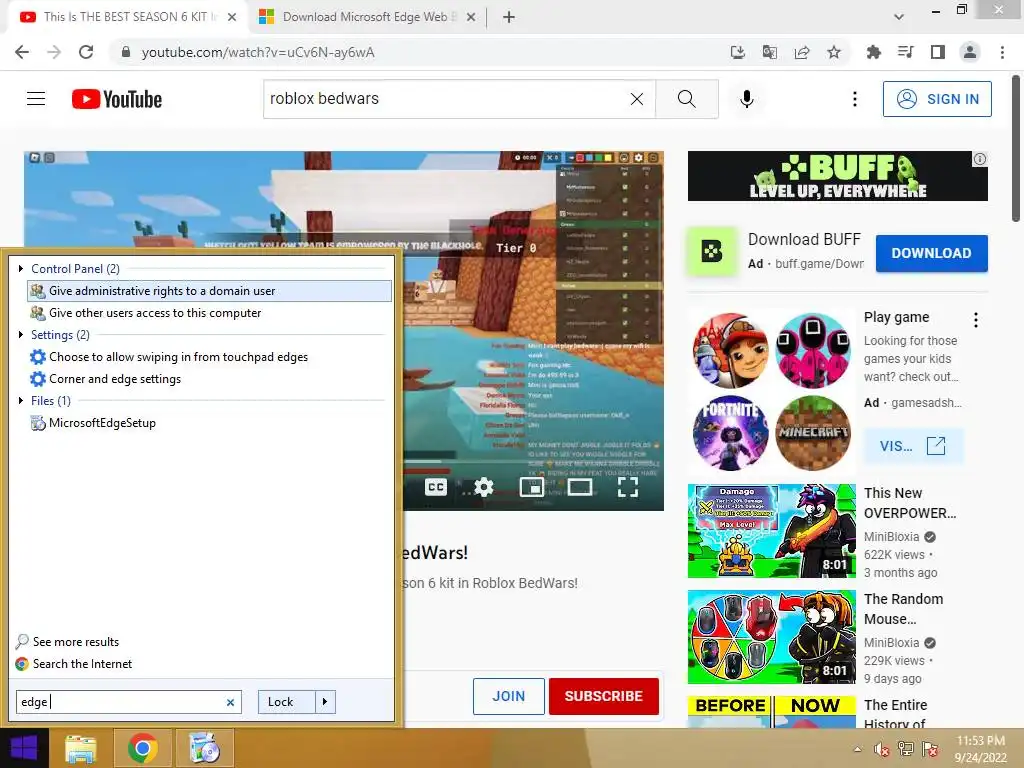Image resolution: width=1024 pixels, height=768 pixels.
Task: Open the taskbar clock showing 11:53 PM
Action: point(980,749)
